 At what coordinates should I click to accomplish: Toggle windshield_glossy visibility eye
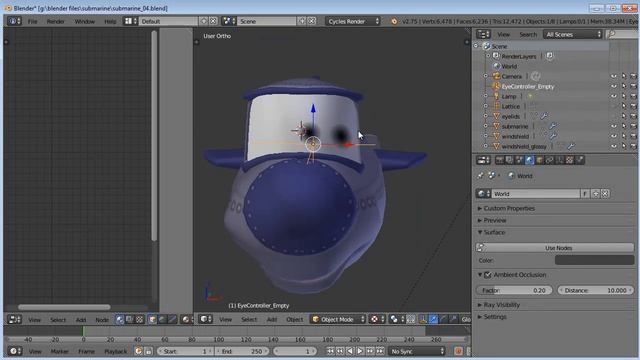(x=613, y=146)
